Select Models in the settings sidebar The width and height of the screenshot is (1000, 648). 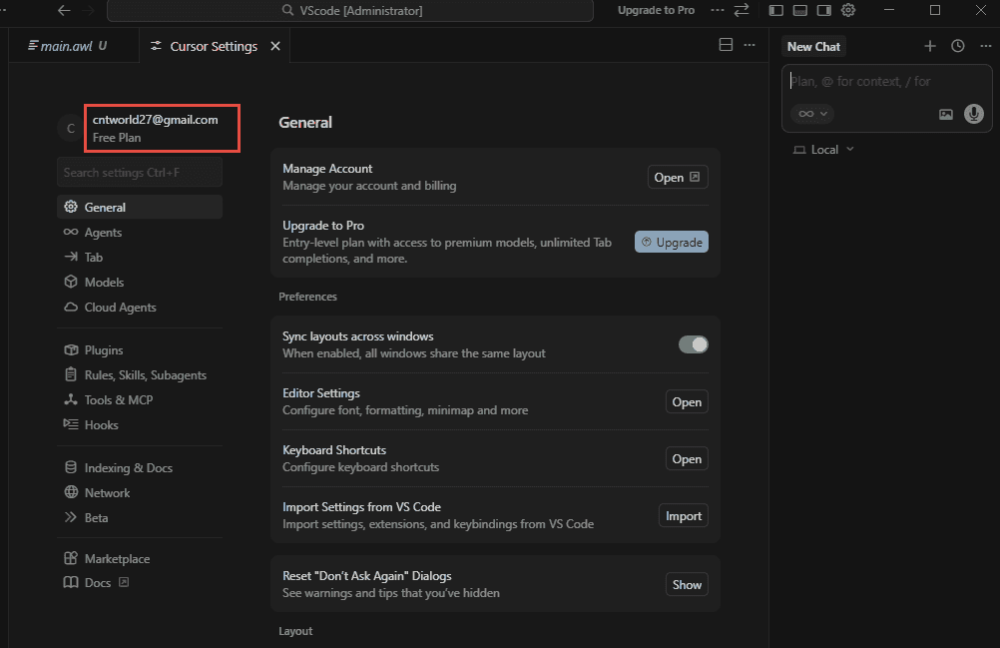coord(104,282)
